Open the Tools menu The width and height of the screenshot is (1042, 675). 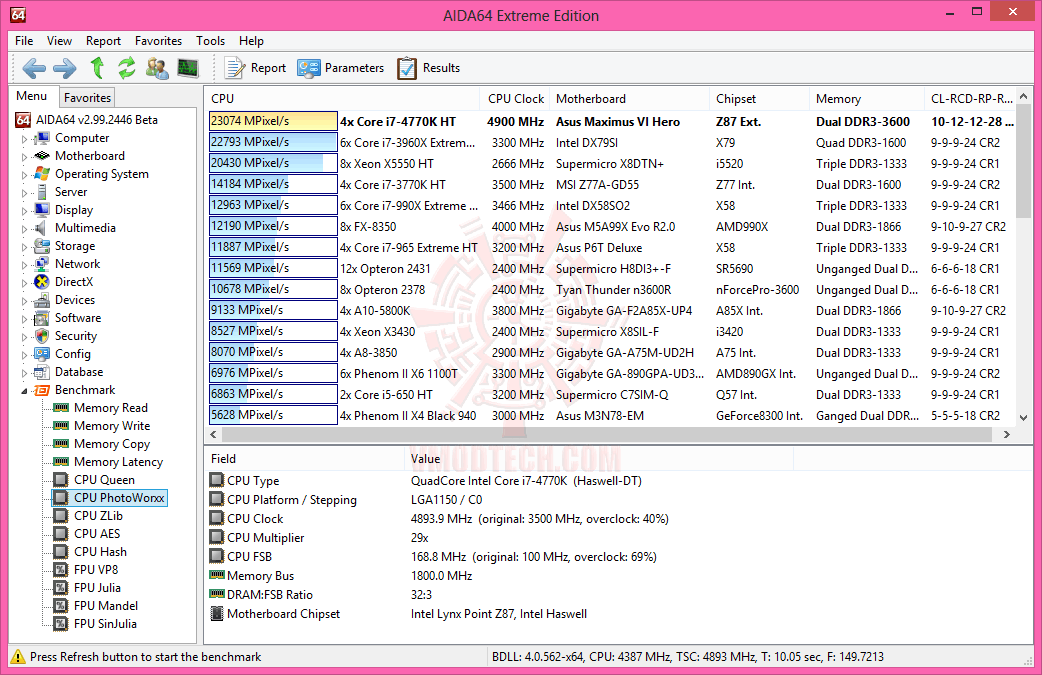(210, 41)
